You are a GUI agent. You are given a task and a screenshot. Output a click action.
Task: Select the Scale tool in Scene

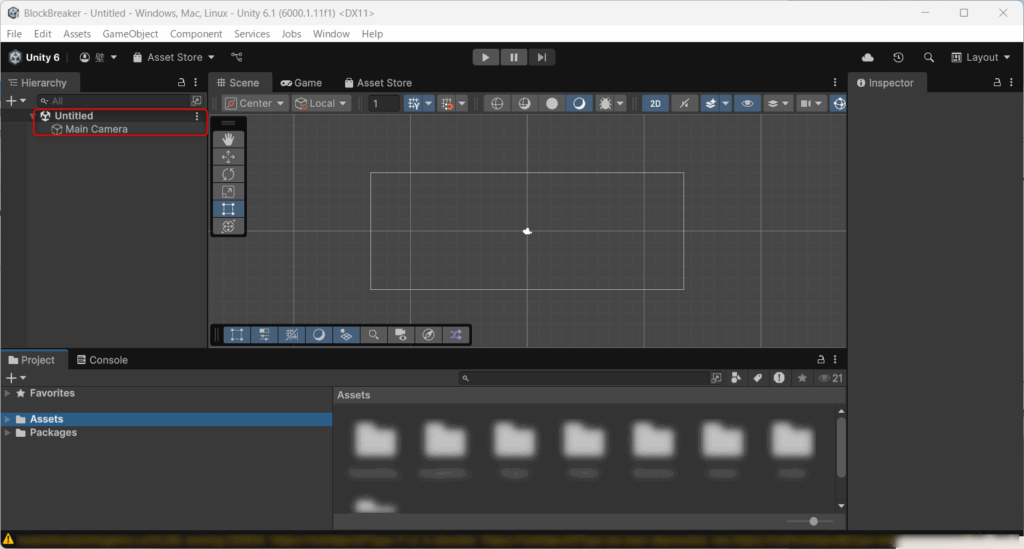pos(228,191)
